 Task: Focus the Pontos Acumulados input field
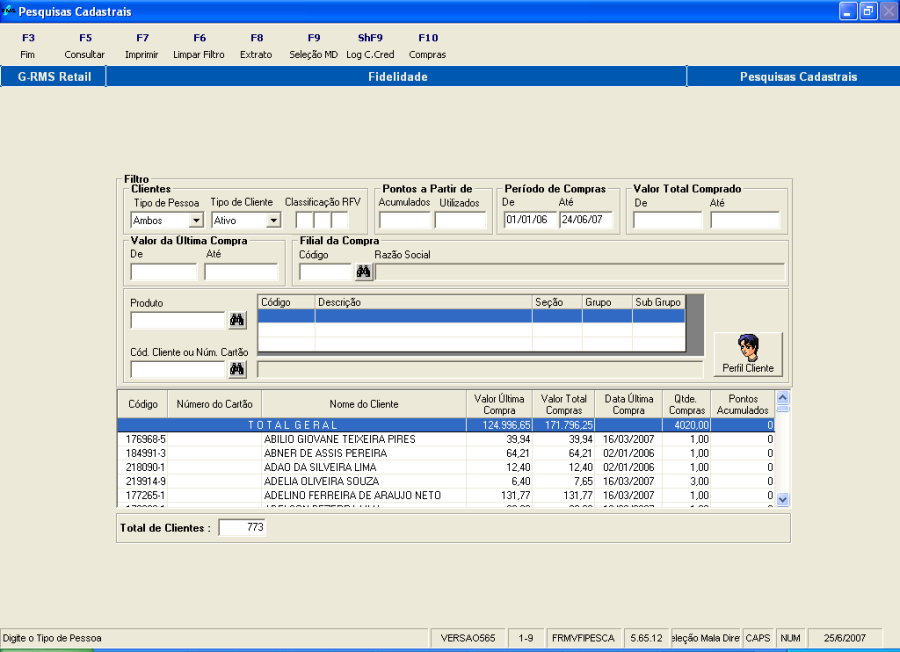point(404,220)
